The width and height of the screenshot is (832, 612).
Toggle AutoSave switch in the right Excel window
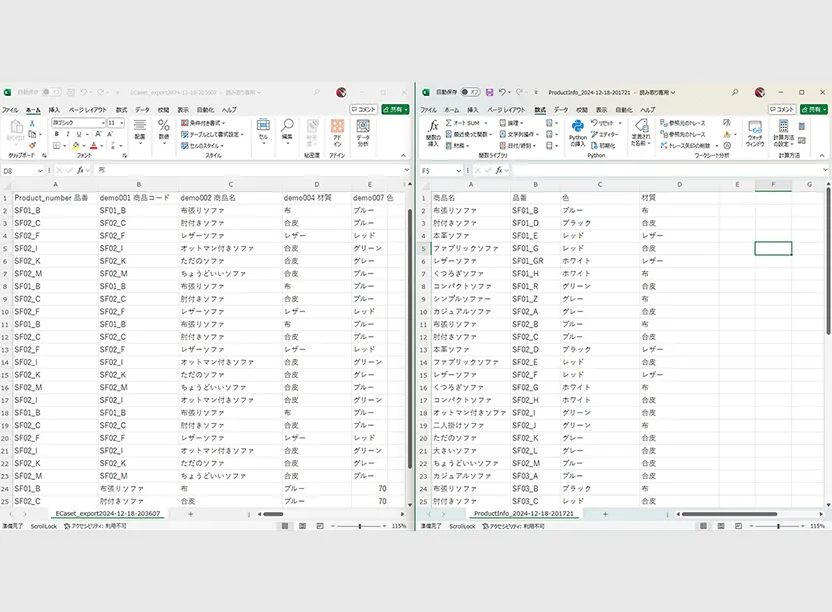pos(472,91)
